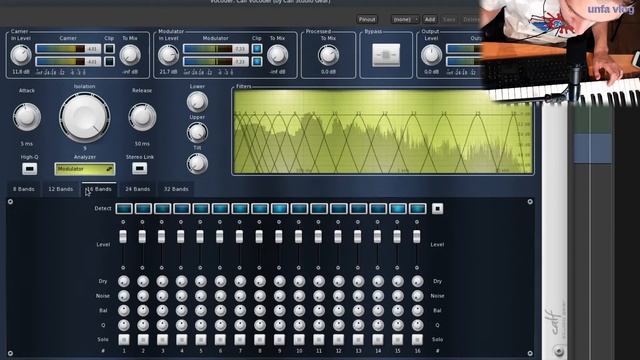640x360 pixels.
Task: Switch to the 12 Bands tab
Action: coord(60,189)
